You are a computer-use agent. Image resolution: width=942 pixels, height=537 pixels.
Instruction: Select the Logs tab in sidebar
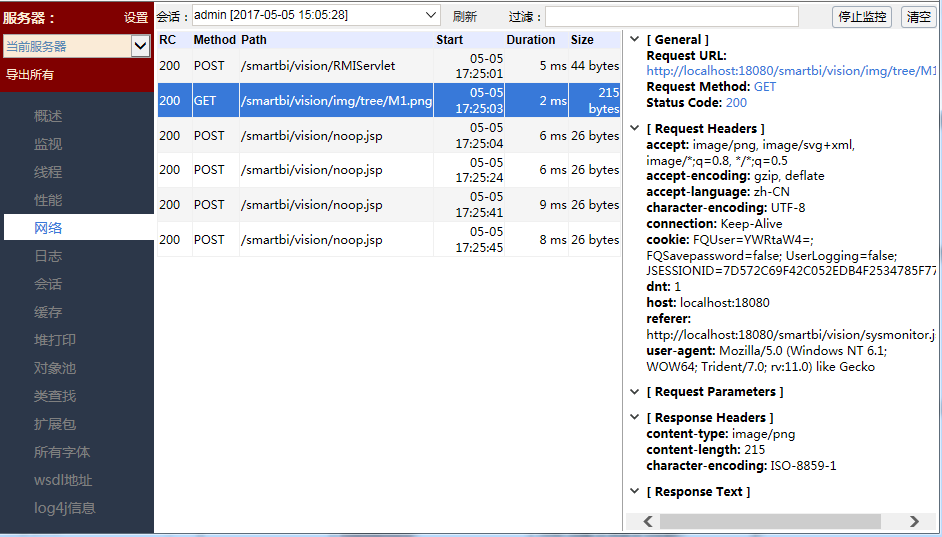coord(48,256)
